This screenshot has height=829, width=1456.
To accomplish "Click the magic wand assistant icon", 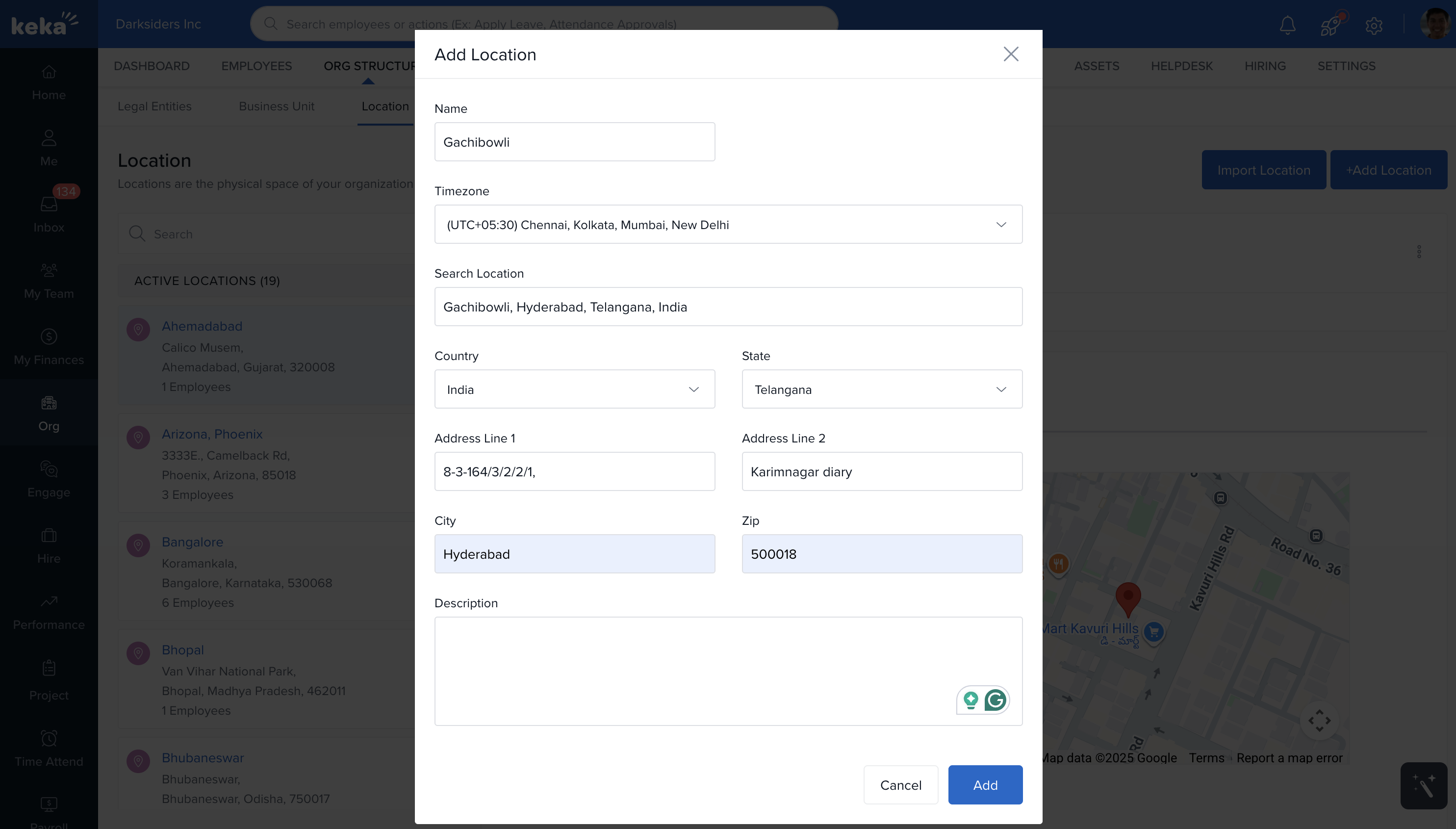I will pos(1423,786).
